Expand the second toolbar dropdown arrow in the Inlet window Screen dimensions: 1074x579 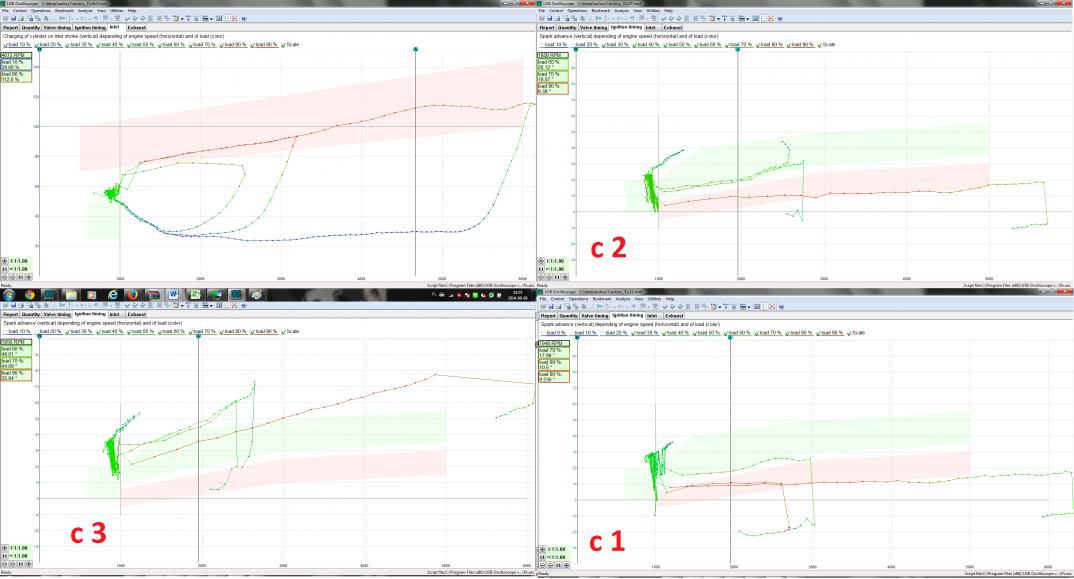212,19
